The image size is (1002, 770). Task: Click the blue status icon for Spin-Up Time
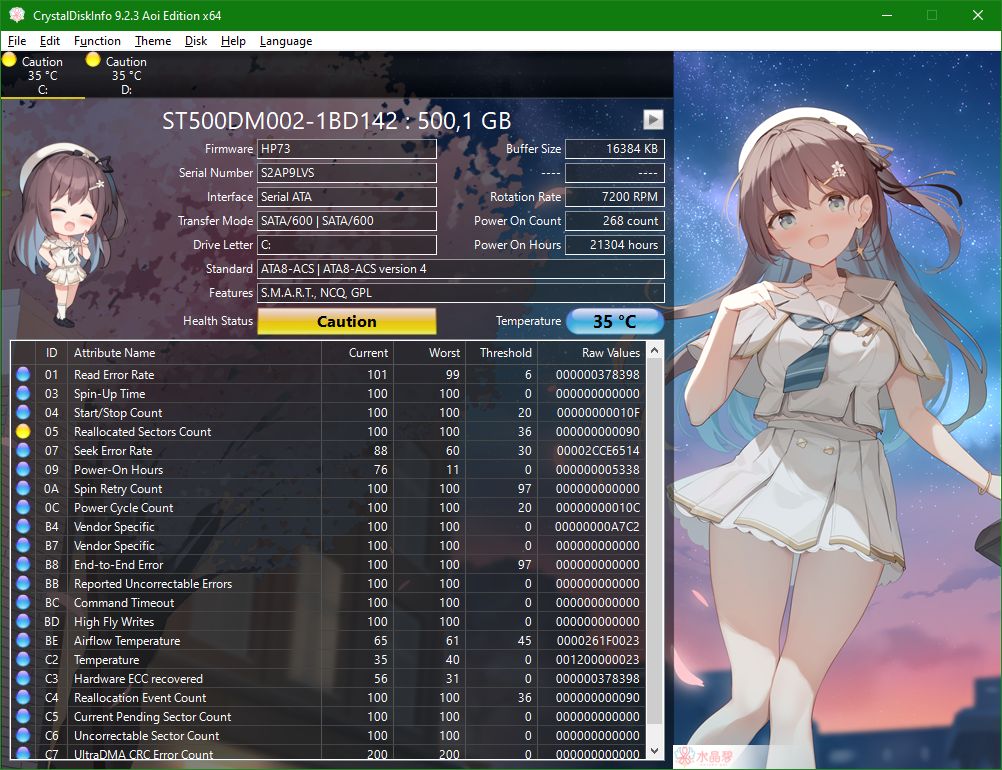[23, 394]
